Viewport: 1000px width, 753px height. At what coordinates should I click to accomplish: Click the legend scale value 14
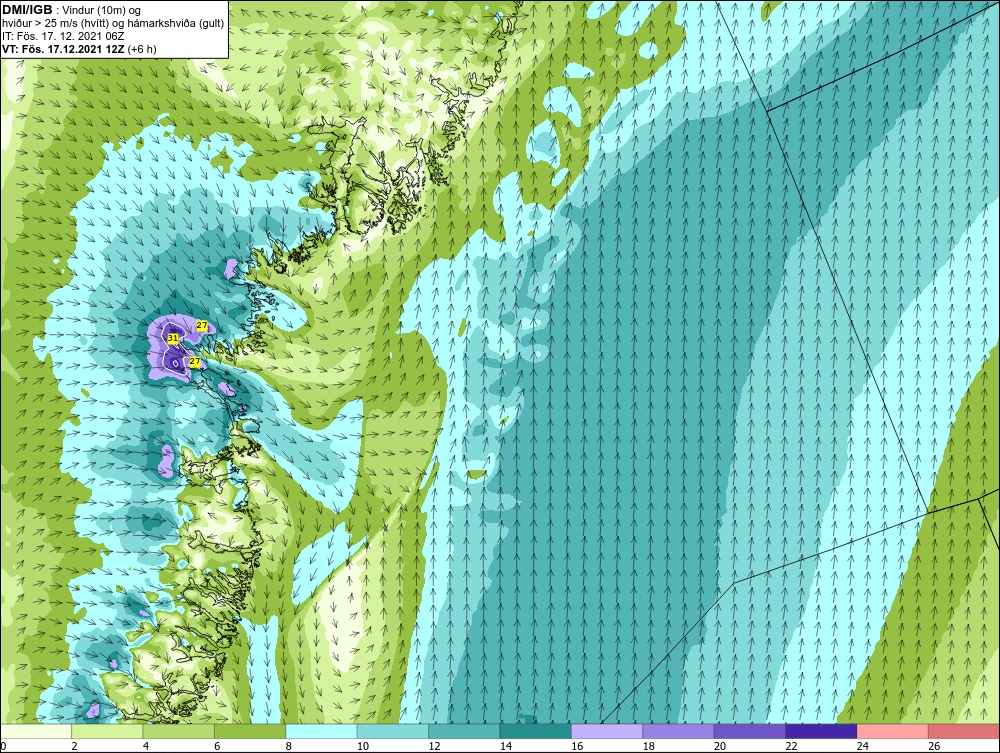pyautogui.click(x=506, y=746)
